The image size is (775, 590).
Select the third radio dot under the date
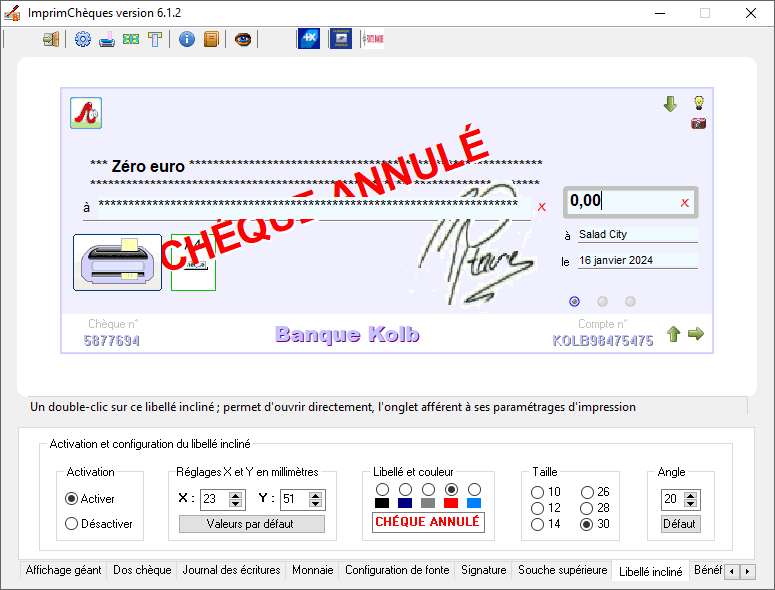pos(630,301)
